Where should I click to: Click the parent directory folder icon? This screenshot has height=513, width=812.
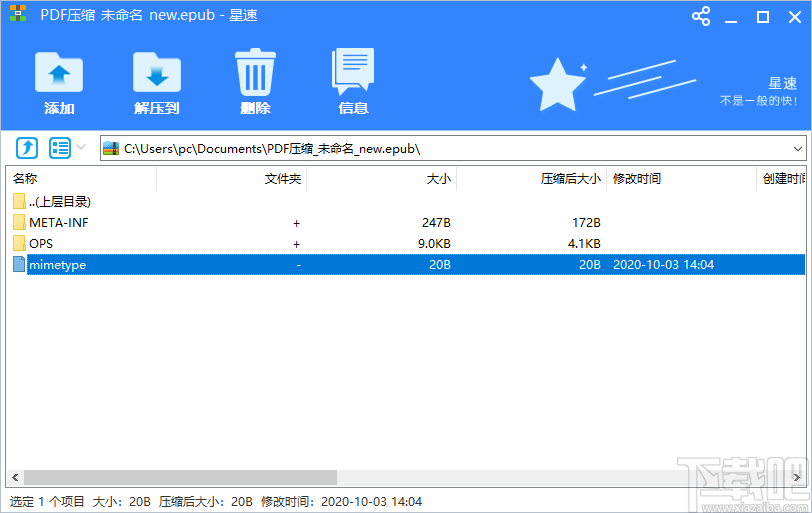click(x=19, y=201)
